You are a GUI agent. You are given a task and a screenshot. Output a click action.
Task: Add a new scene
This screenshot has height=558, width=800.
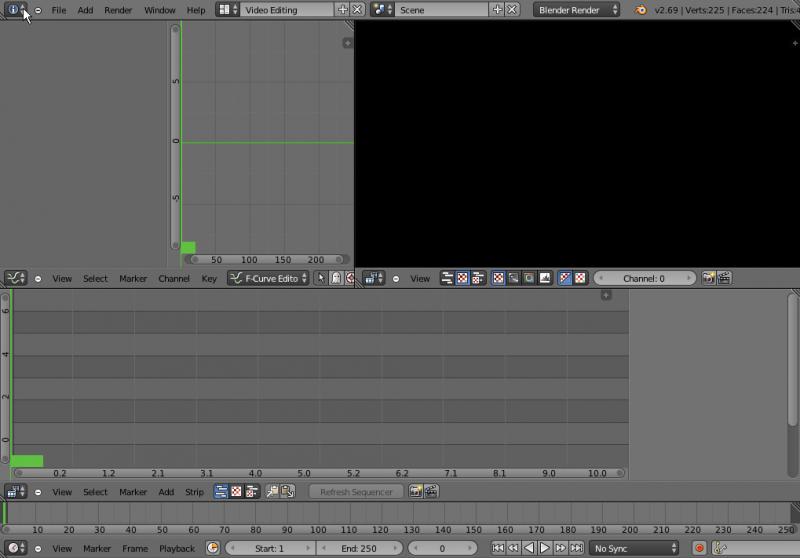tap(497, 10)
